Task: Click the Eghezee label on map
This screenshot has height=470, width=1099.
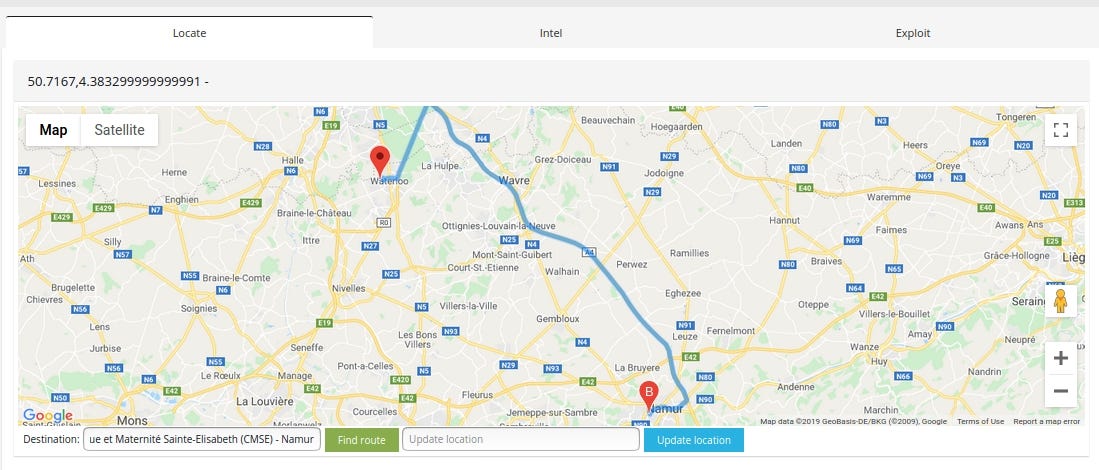Action: (683, 293)
